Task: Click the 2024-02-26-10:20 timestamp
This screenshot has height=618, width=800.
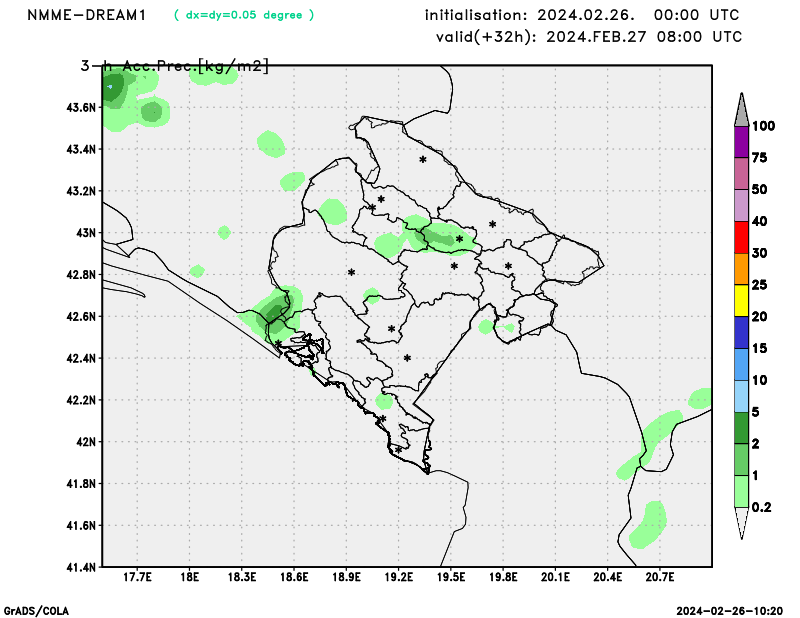Action: 730,611
